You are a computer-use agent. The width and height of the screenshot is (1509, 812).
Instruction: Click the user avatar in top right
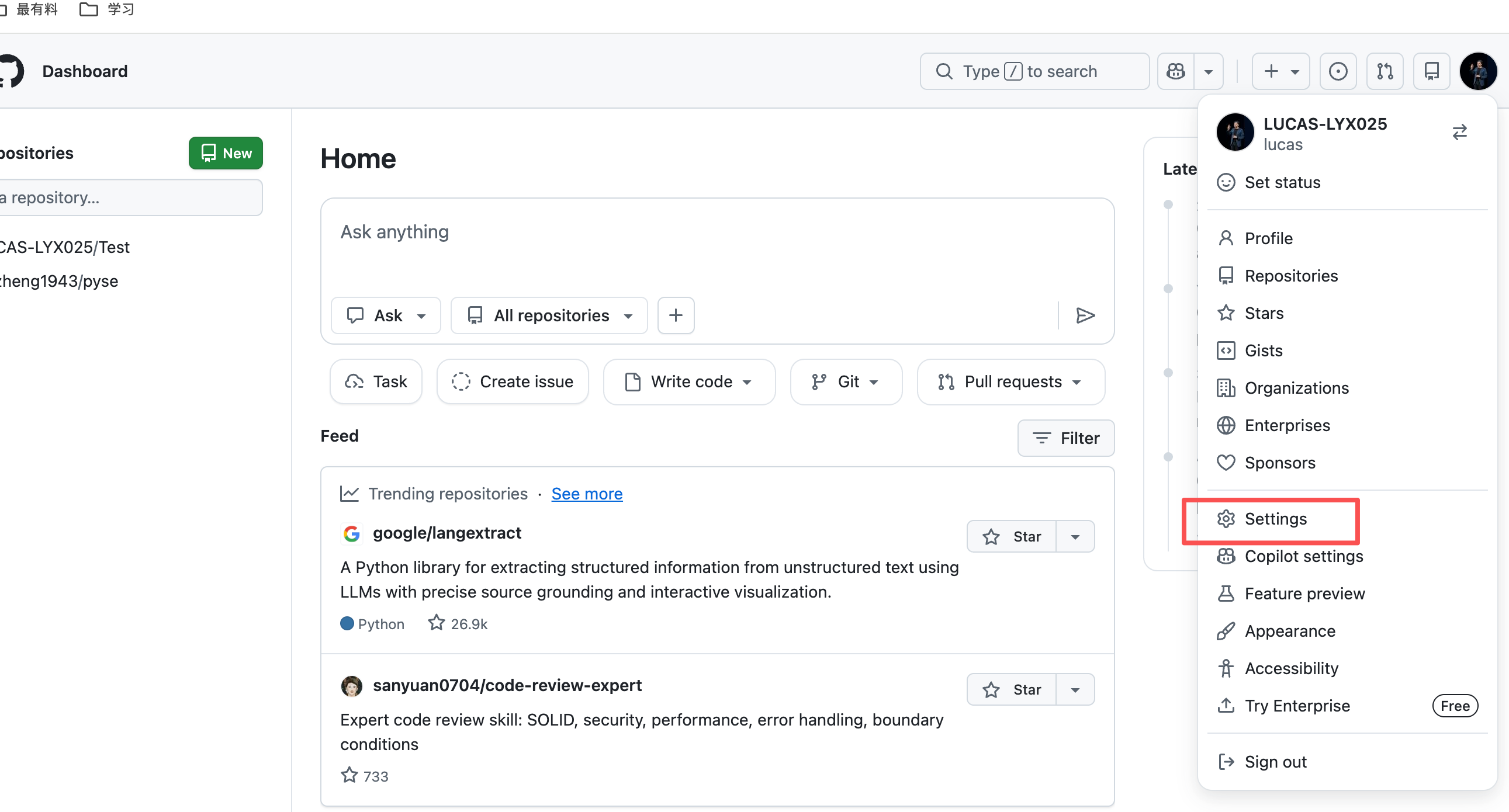[1478, 71]
